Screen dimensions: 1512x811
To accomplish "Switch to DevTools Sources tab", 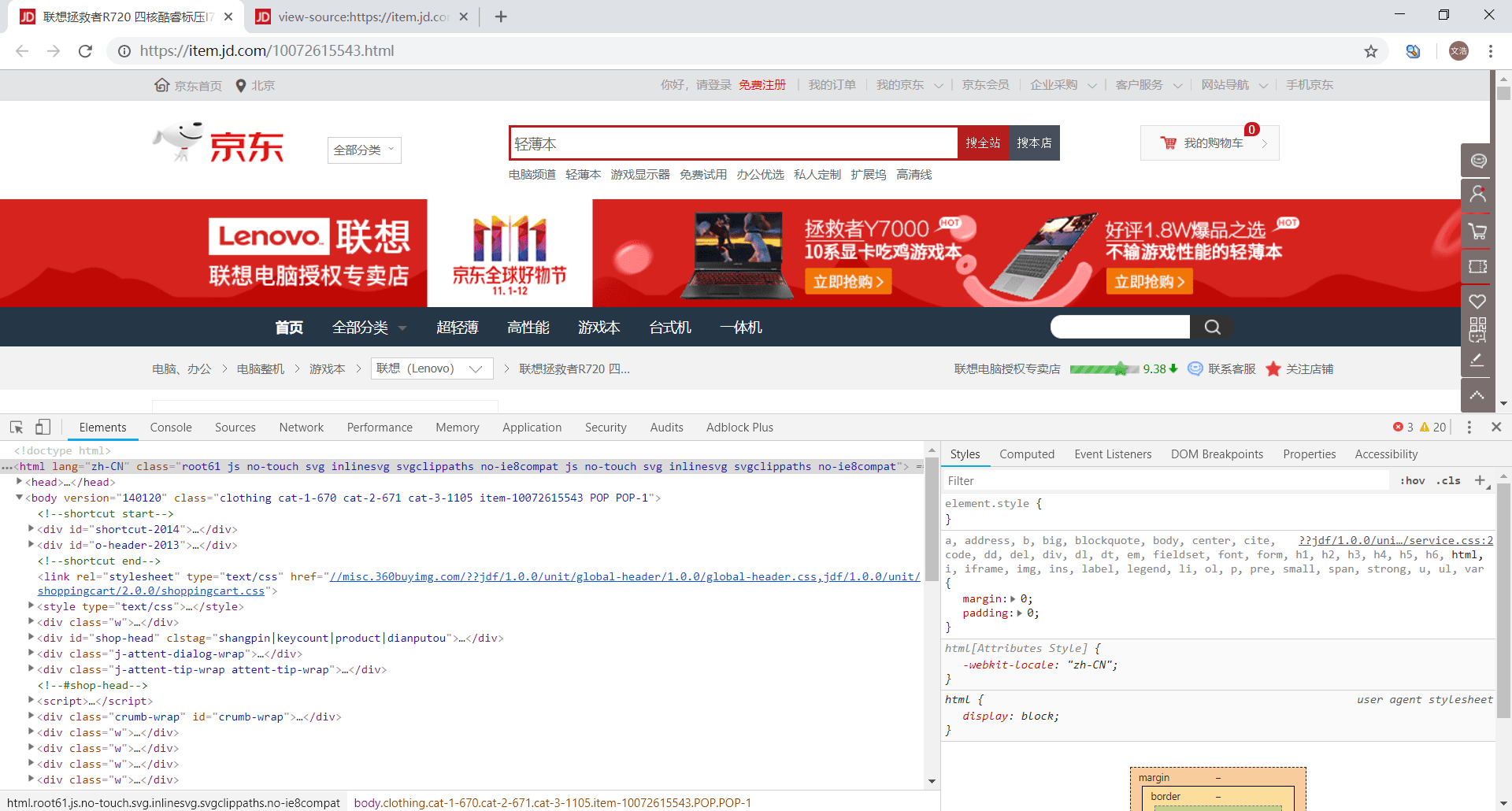I will coord(235,427).
